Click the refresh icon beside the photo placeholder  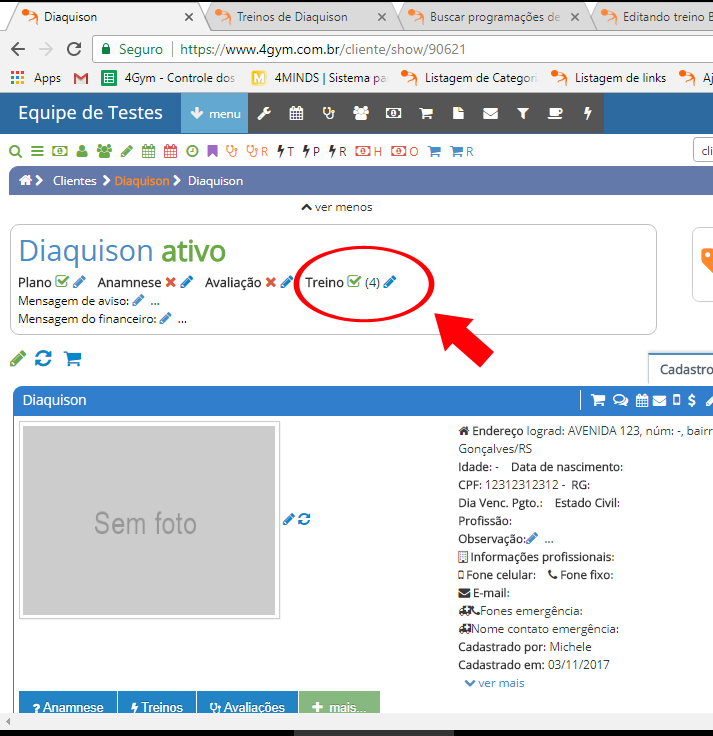(x=304, y=519)
